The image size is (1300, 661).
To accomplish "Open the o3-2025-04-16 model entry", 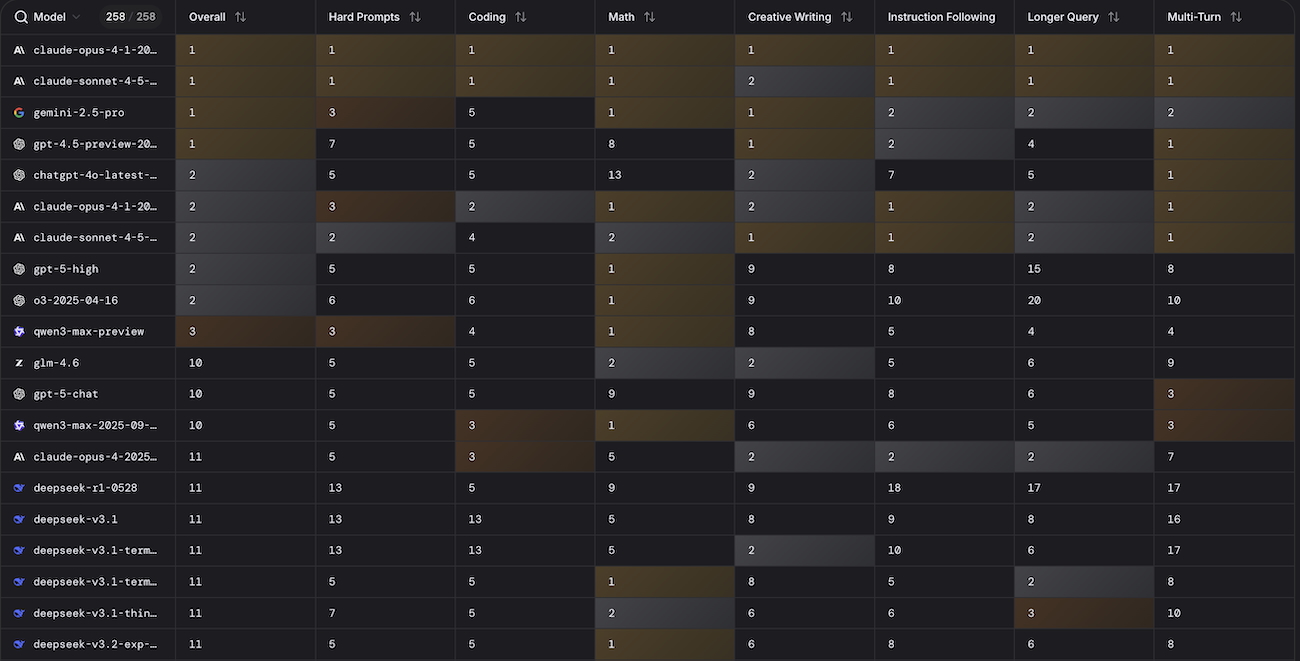I will [x=76, y=301].
